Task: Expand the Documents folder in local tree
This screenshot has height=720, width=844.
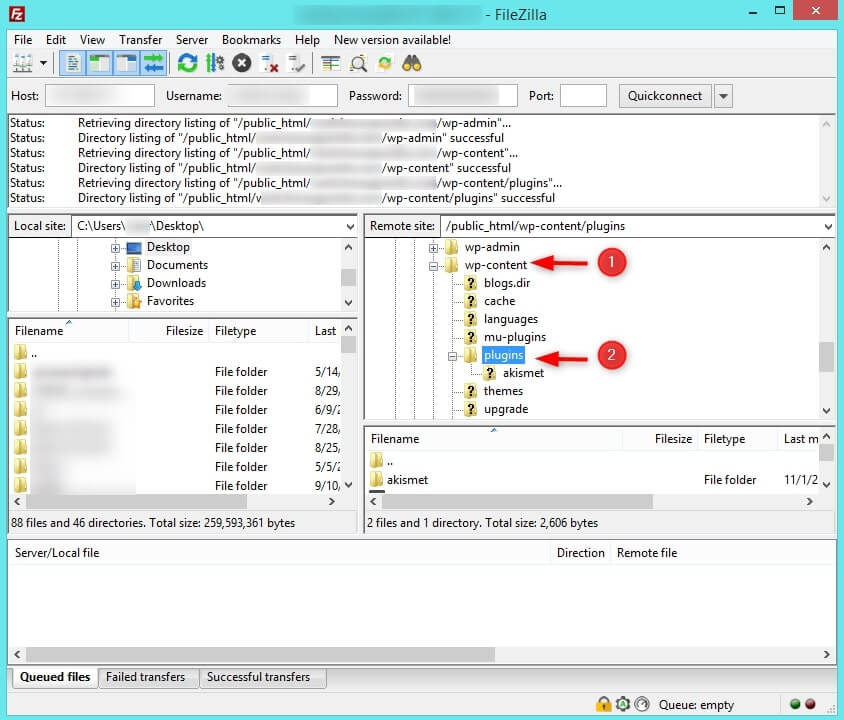Action: point(116,265)
